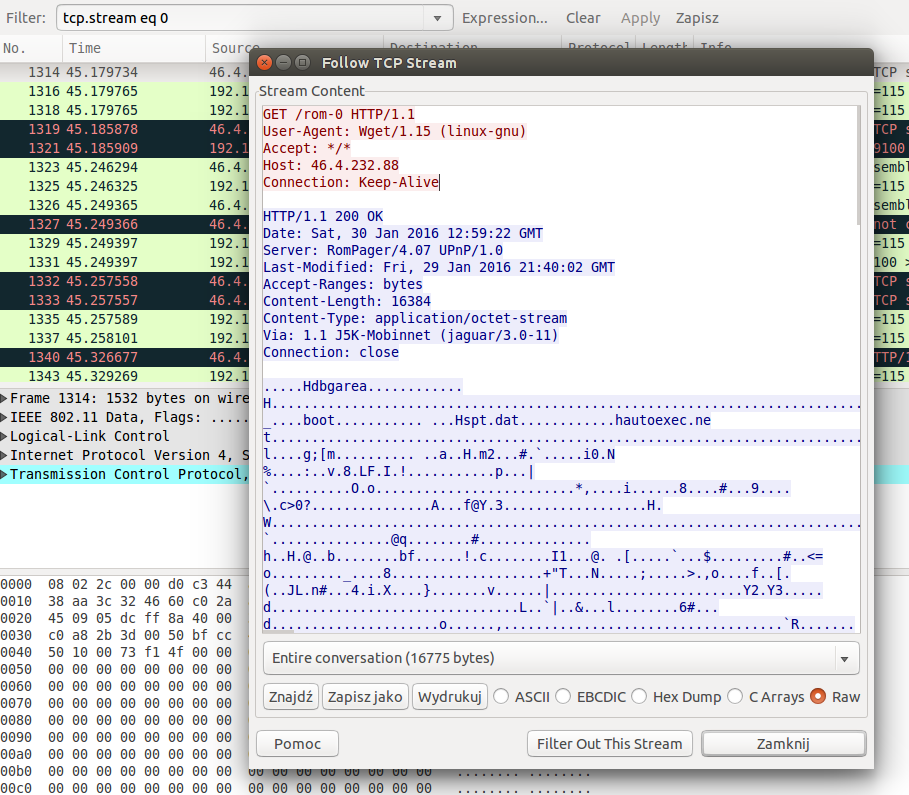Click the Host: 46.4.232.88 line
The image size is (909, 795).
tap(330, 165)
